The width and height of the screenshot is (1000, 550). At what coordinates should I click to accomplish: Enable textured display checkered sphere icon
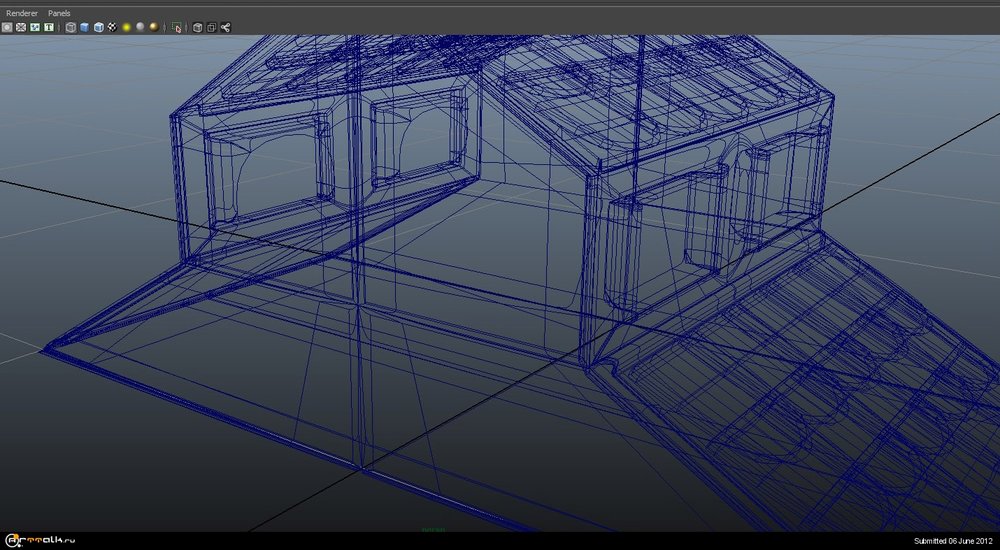point(113,28)
